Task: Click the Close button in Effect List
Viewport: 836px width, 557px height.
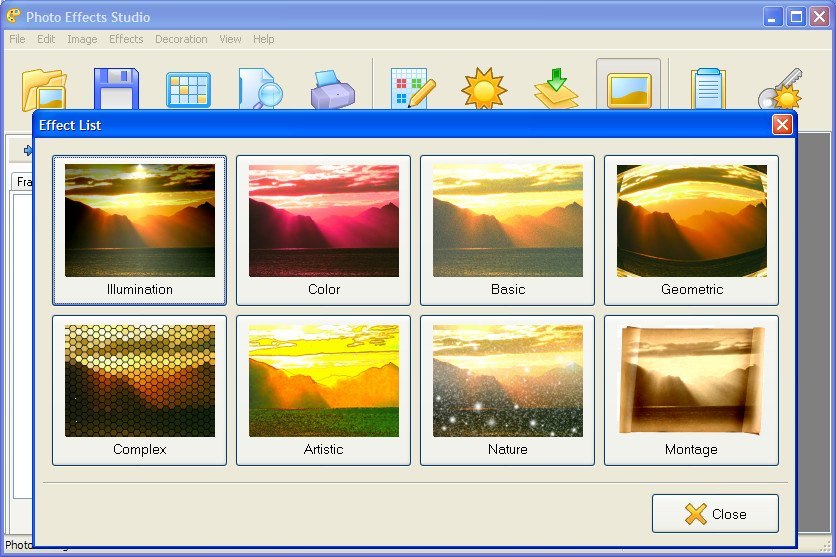Action: [x=715, y=513]
